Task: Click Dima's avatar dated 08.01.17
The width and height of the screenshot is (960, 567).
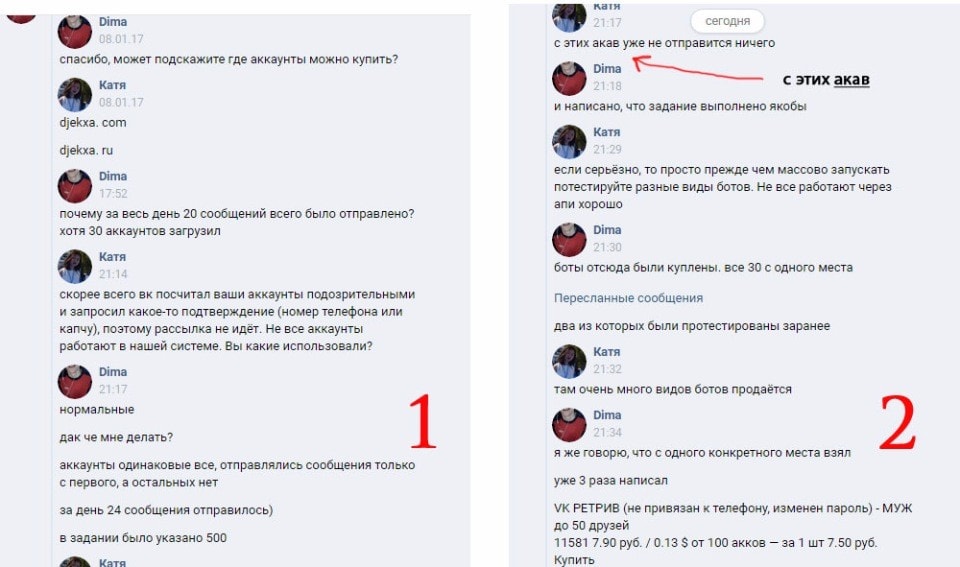Action: pos(75,31)
